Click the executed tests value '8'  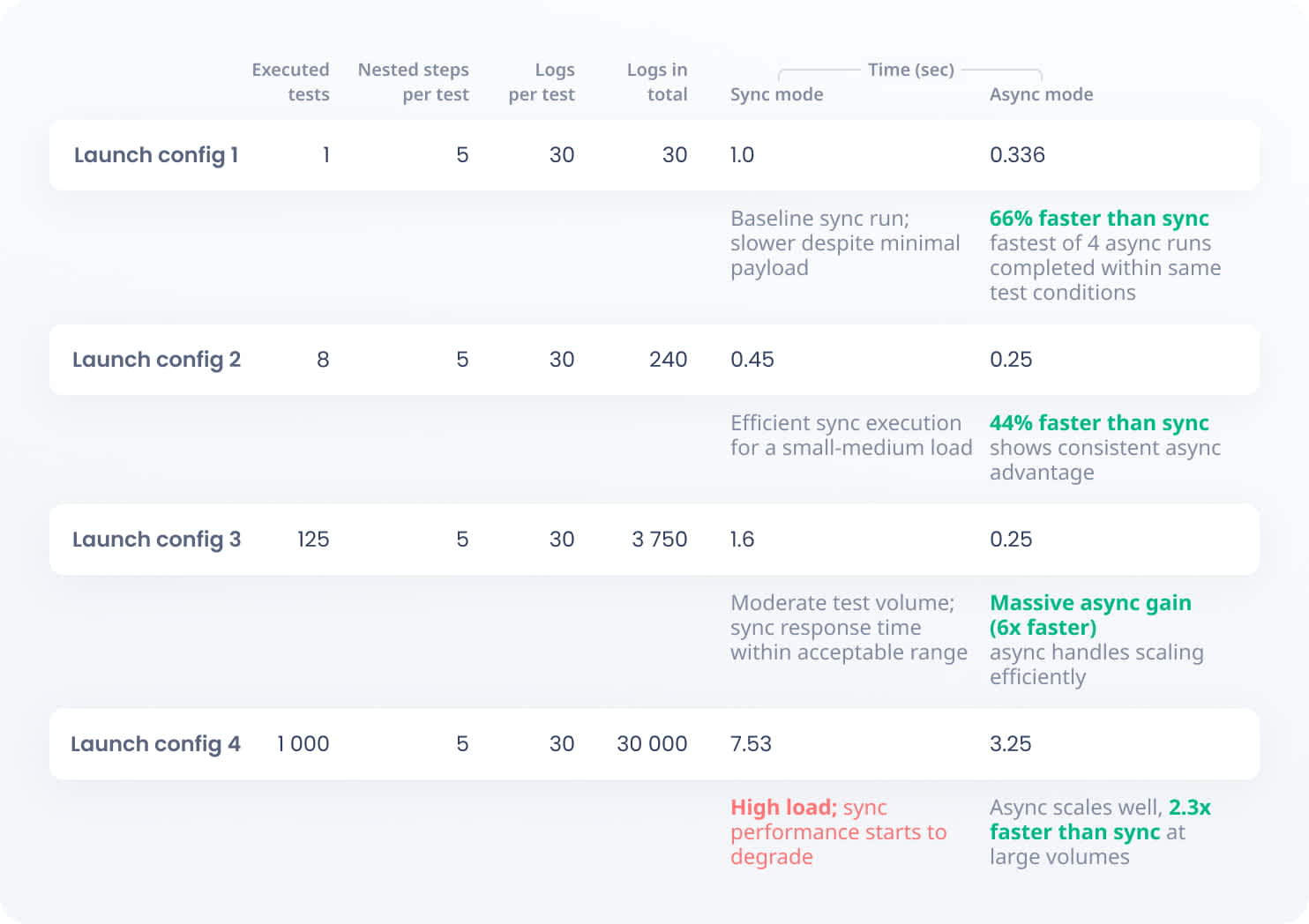click(x=323, y=360)
